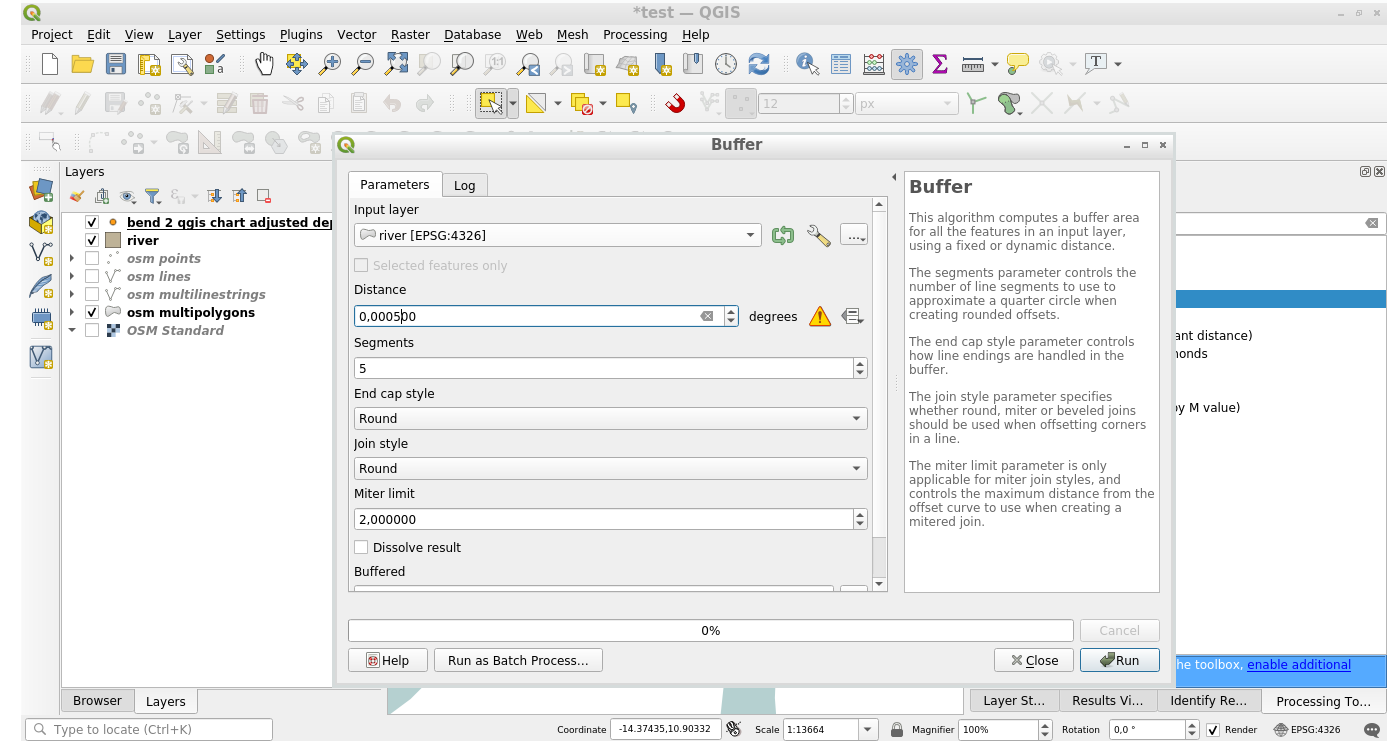The image size is (1387, 741).
Task: Check the Dissolve result checkbox
Action: (361, 547)
